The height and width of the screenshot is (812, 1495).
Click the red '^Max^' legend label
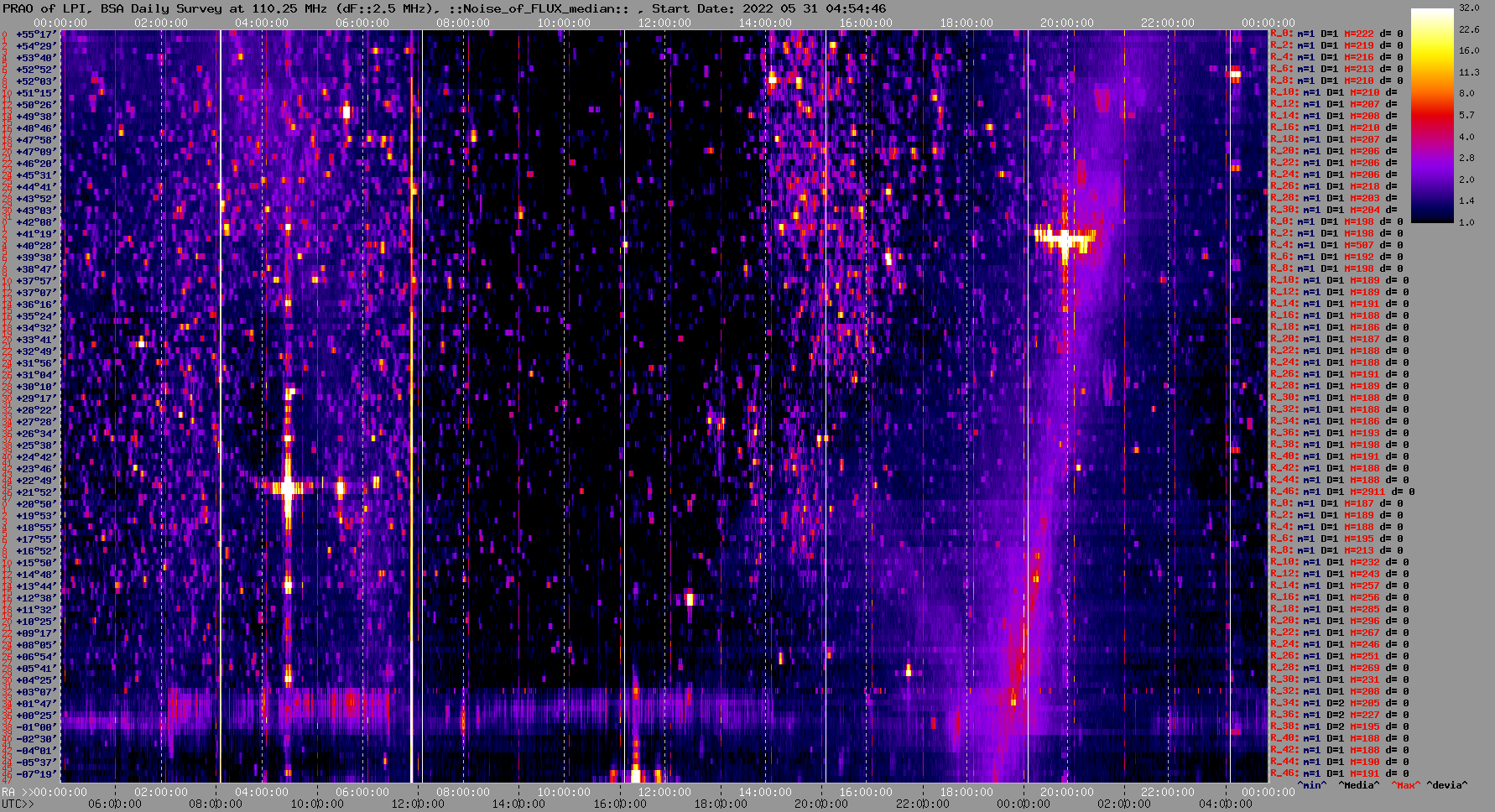click(x=1404, y=785)
